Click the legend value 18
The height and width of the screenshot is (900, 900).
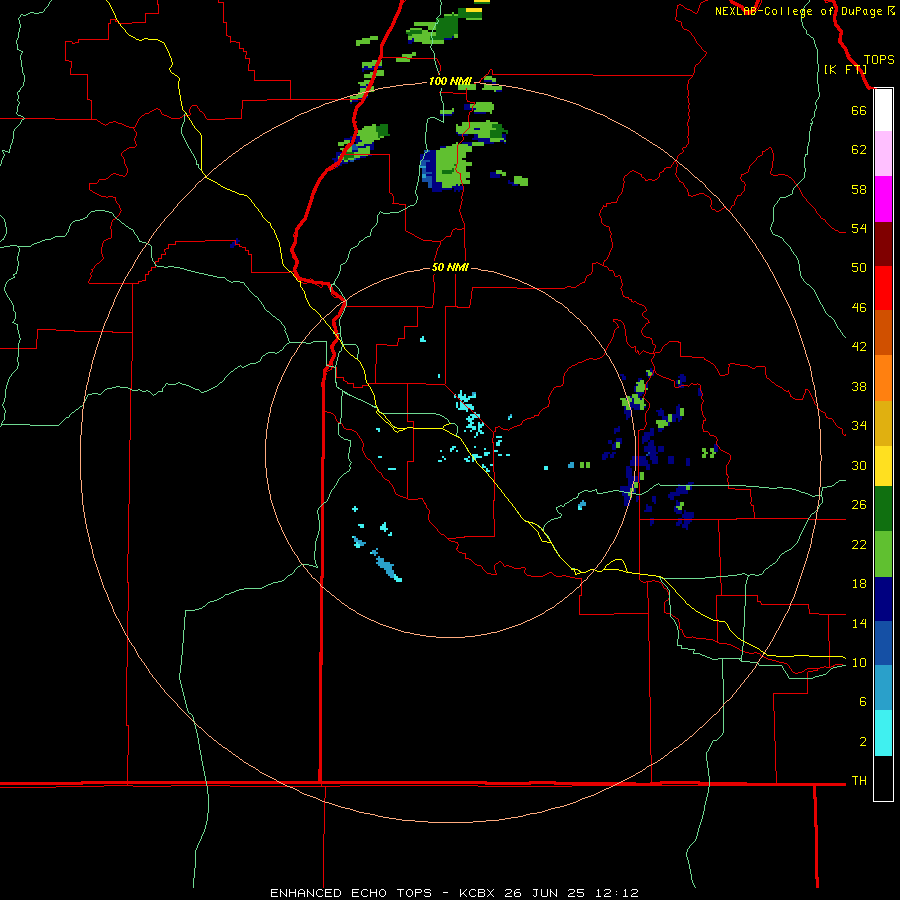(859, 584)
